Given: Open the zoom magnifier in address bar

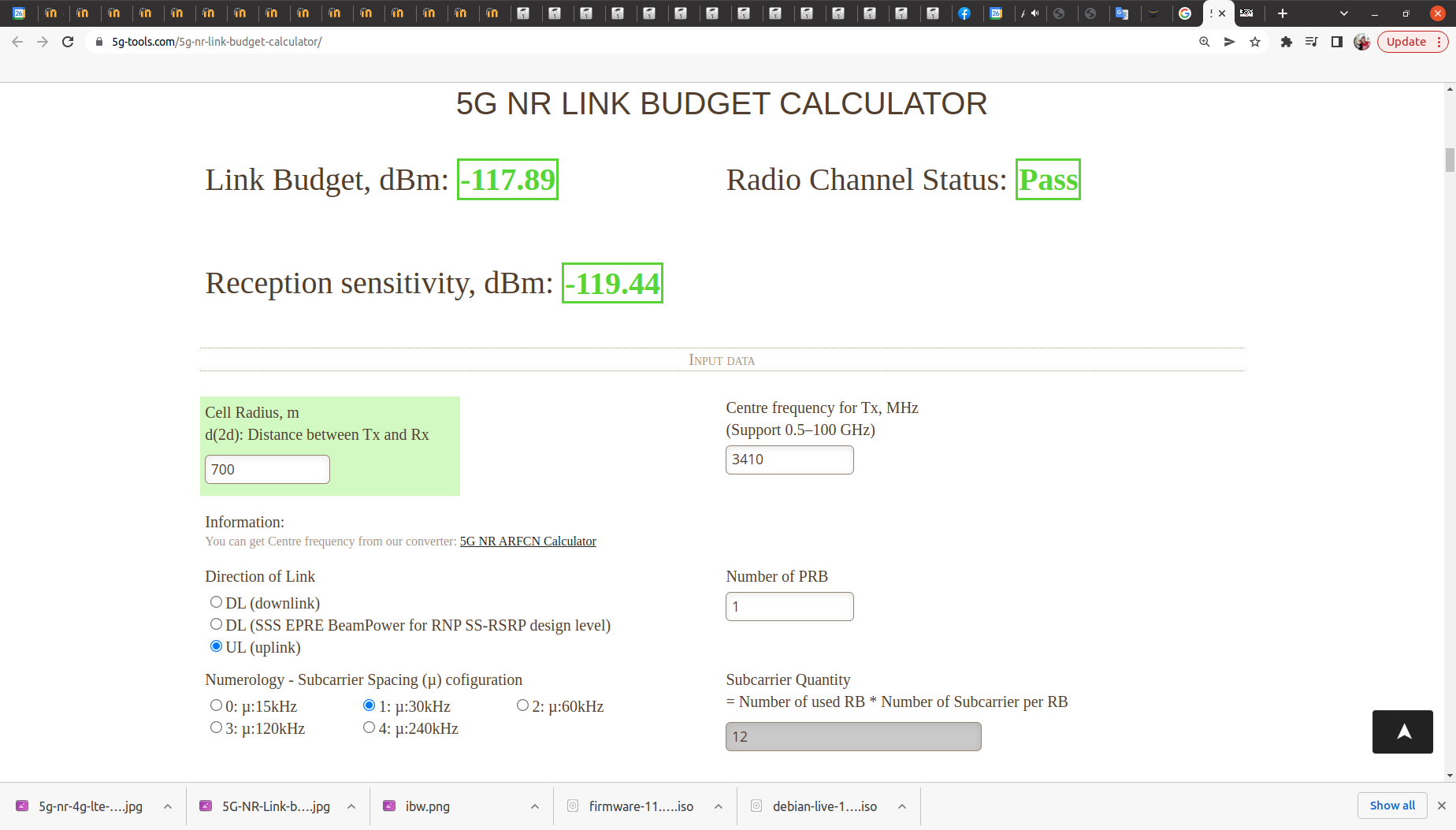Looking at the screenshot, I should pos(1204,42).
